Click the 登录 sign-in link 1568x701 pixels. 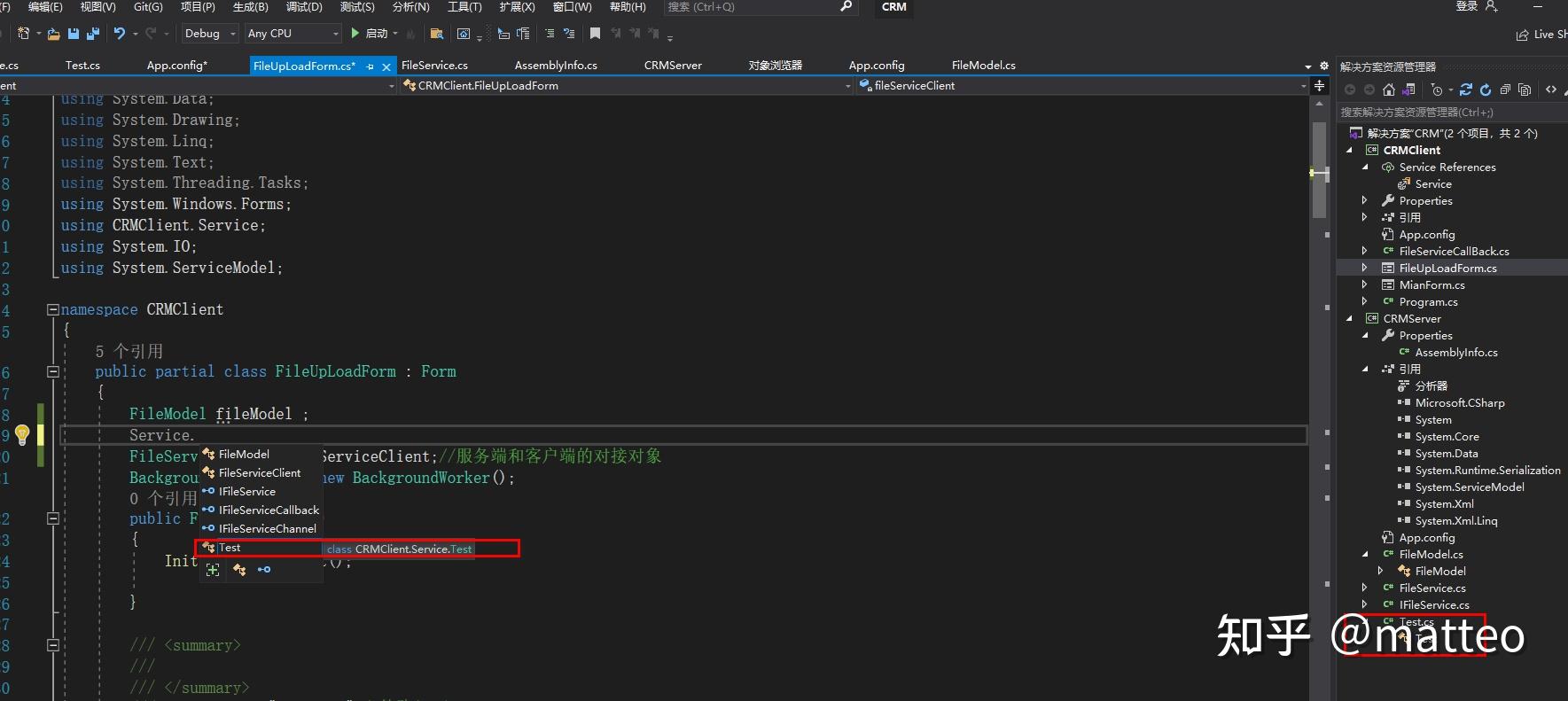(1467, 7)
